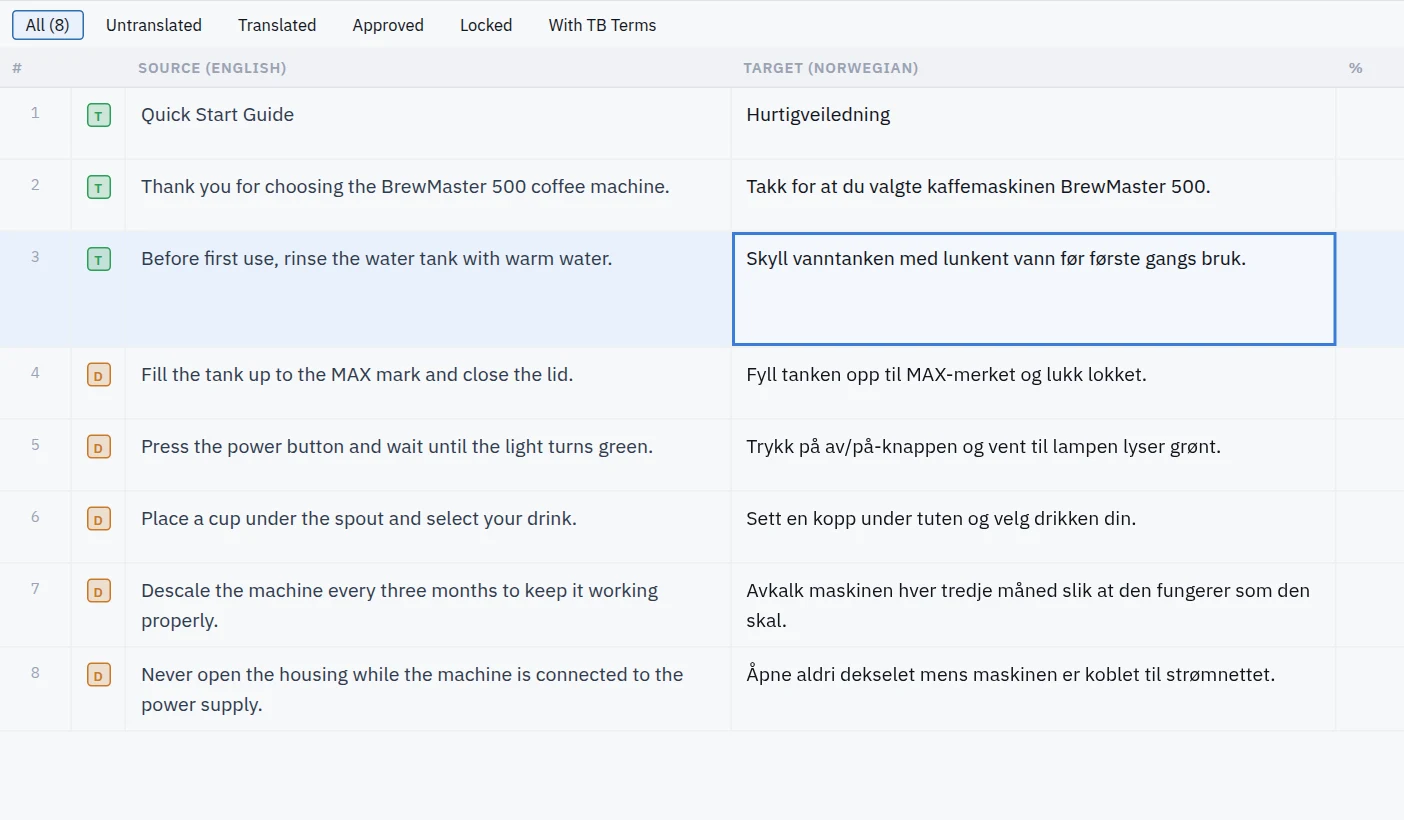
Task: Show segments With TB Terms
Action: click(602, 25)
